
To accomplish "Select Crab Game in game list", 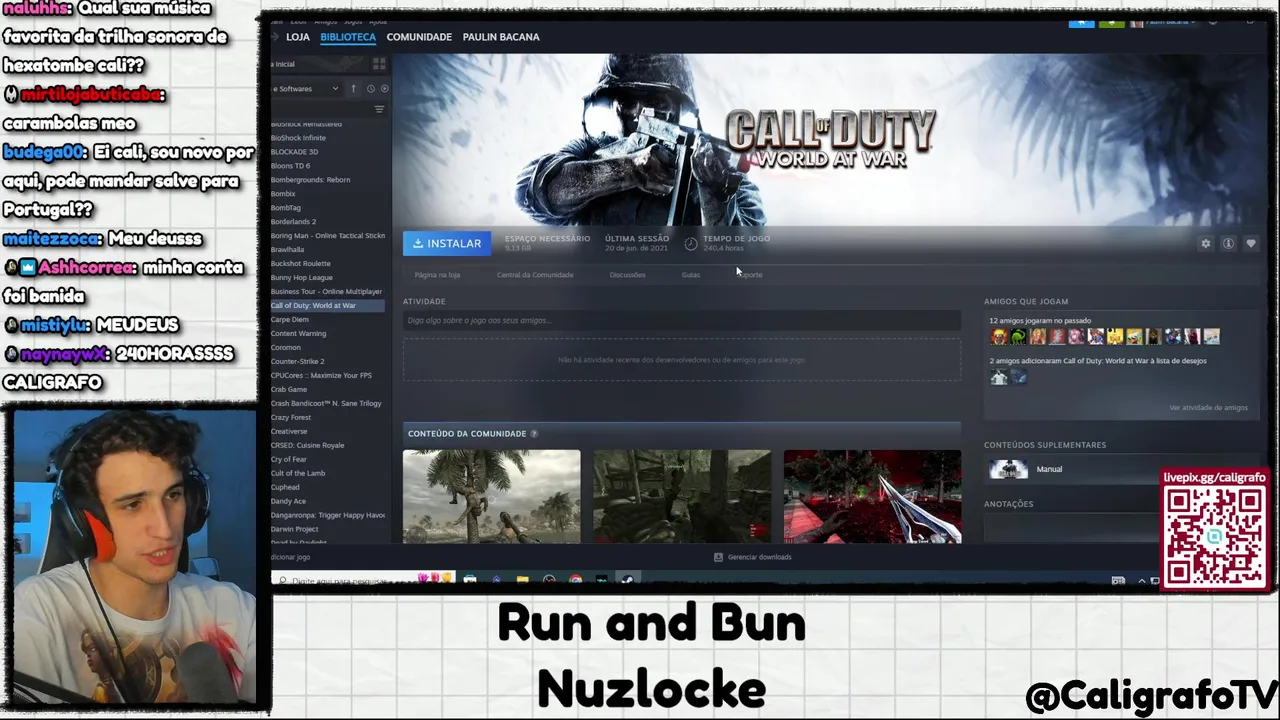I will [289, 390].
